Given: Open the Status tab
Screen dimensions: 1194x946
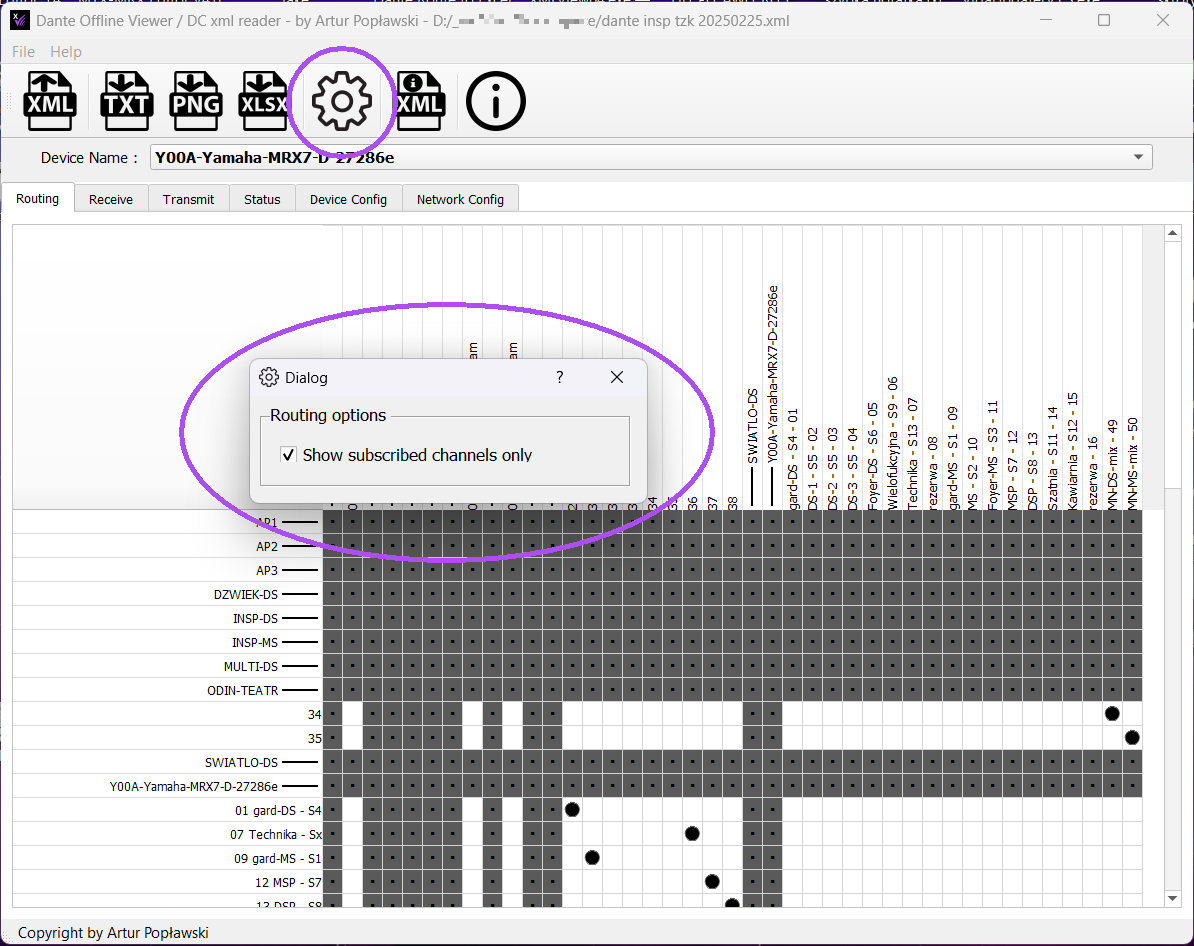Looking at the screenshot, I should [x=262, y=200].
